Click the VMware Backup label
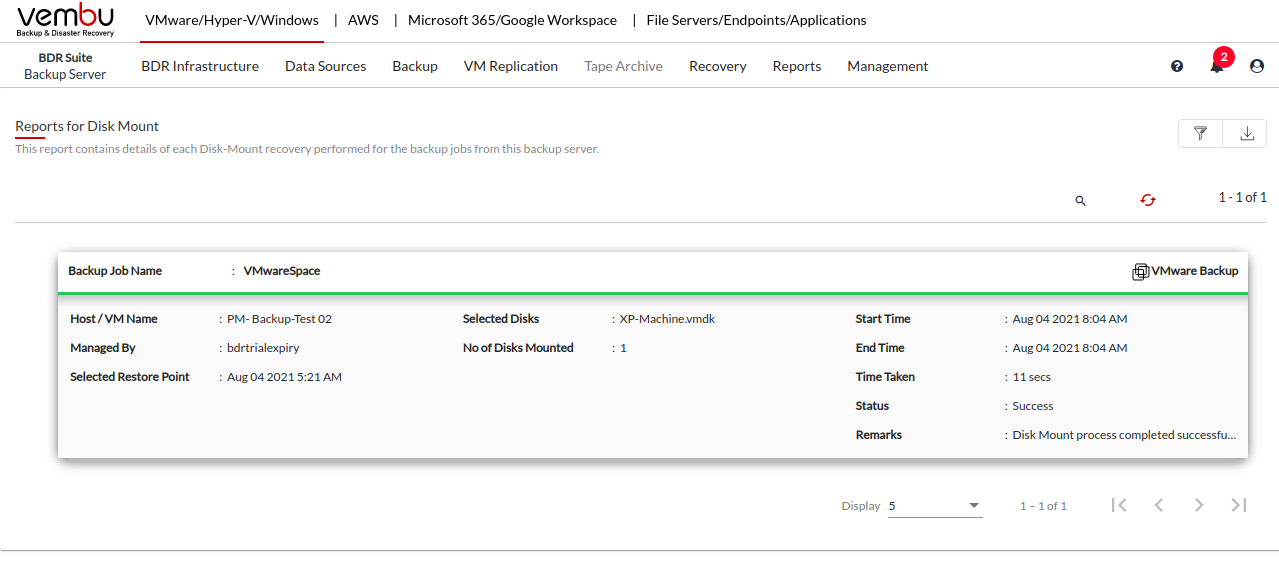The width and height of the screenshot is (1279, 581). pyautogui.click(x=1195, y=271)
